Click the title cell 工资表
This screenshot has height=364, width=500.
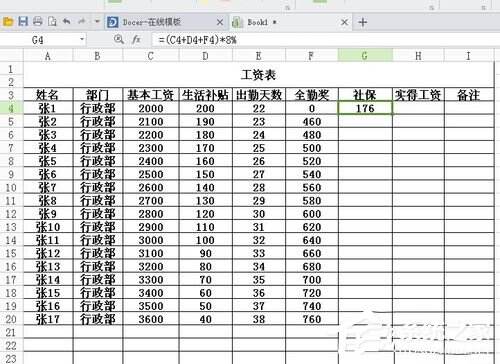[x=259, y=75]
